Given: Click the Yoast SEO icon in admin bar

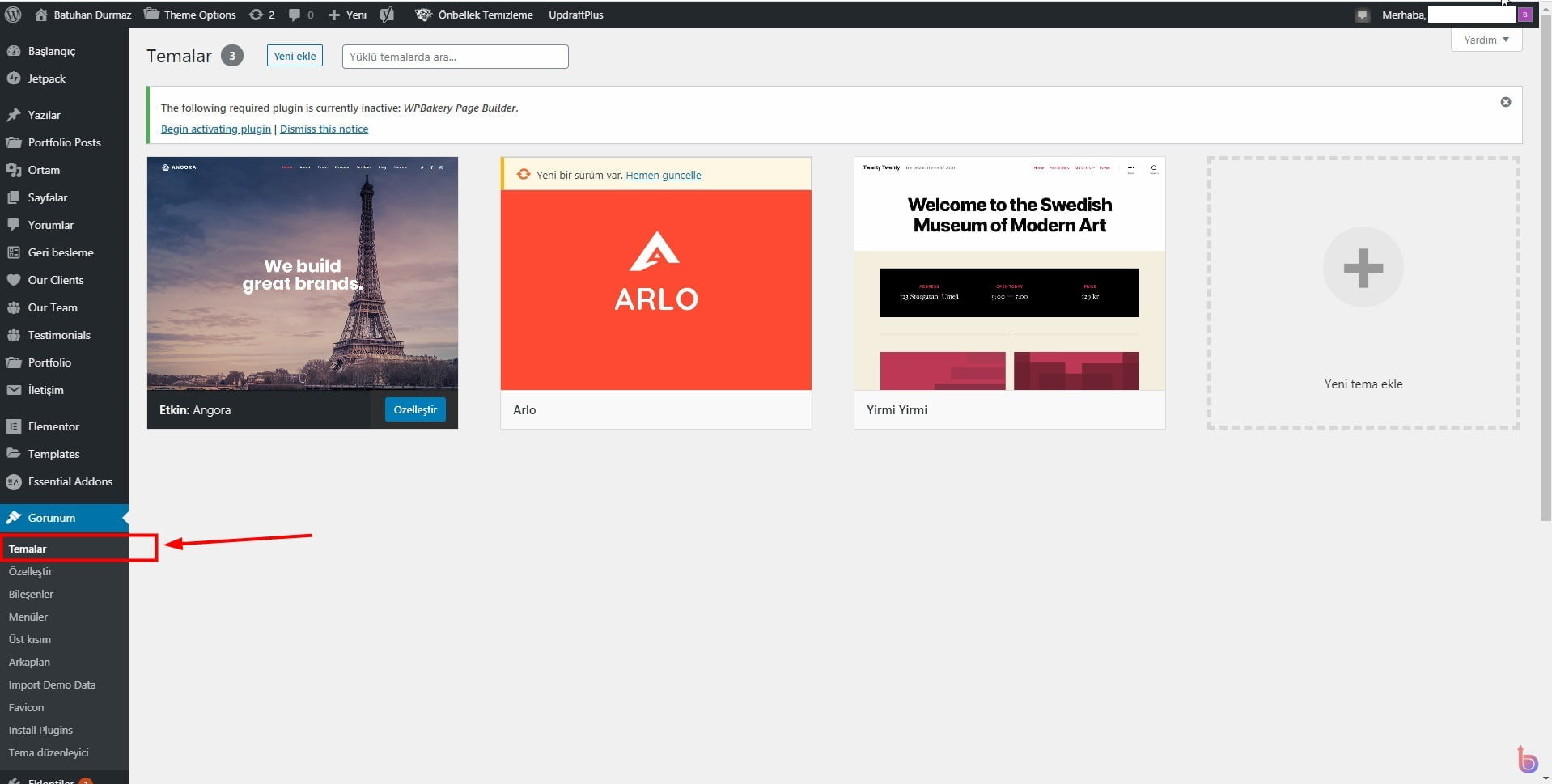Looking at the screenshot, I should pos(387,15).
